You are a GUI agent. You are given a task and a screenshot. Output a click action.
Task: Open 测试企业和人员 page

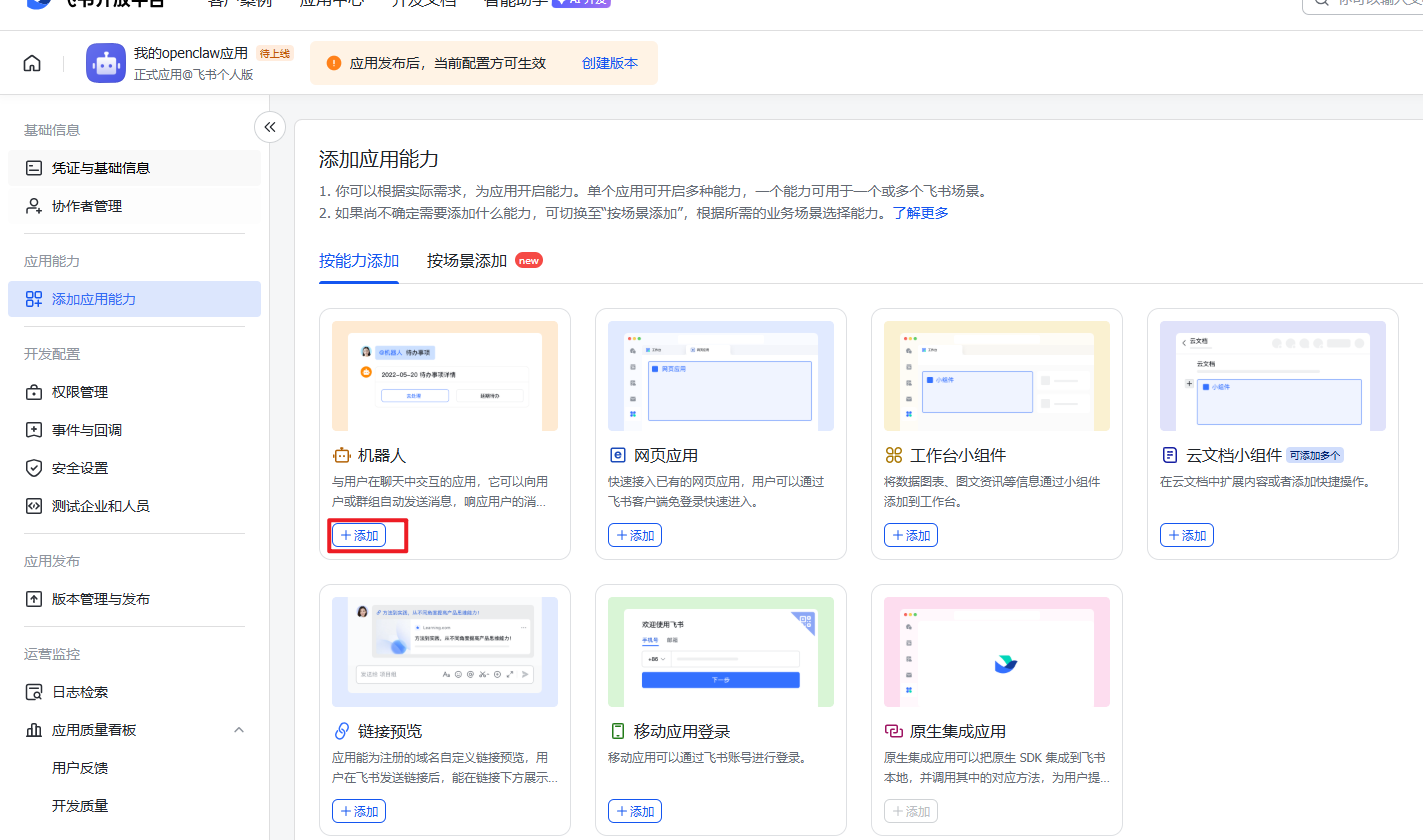pyautogui.click(x=100, y=506)
